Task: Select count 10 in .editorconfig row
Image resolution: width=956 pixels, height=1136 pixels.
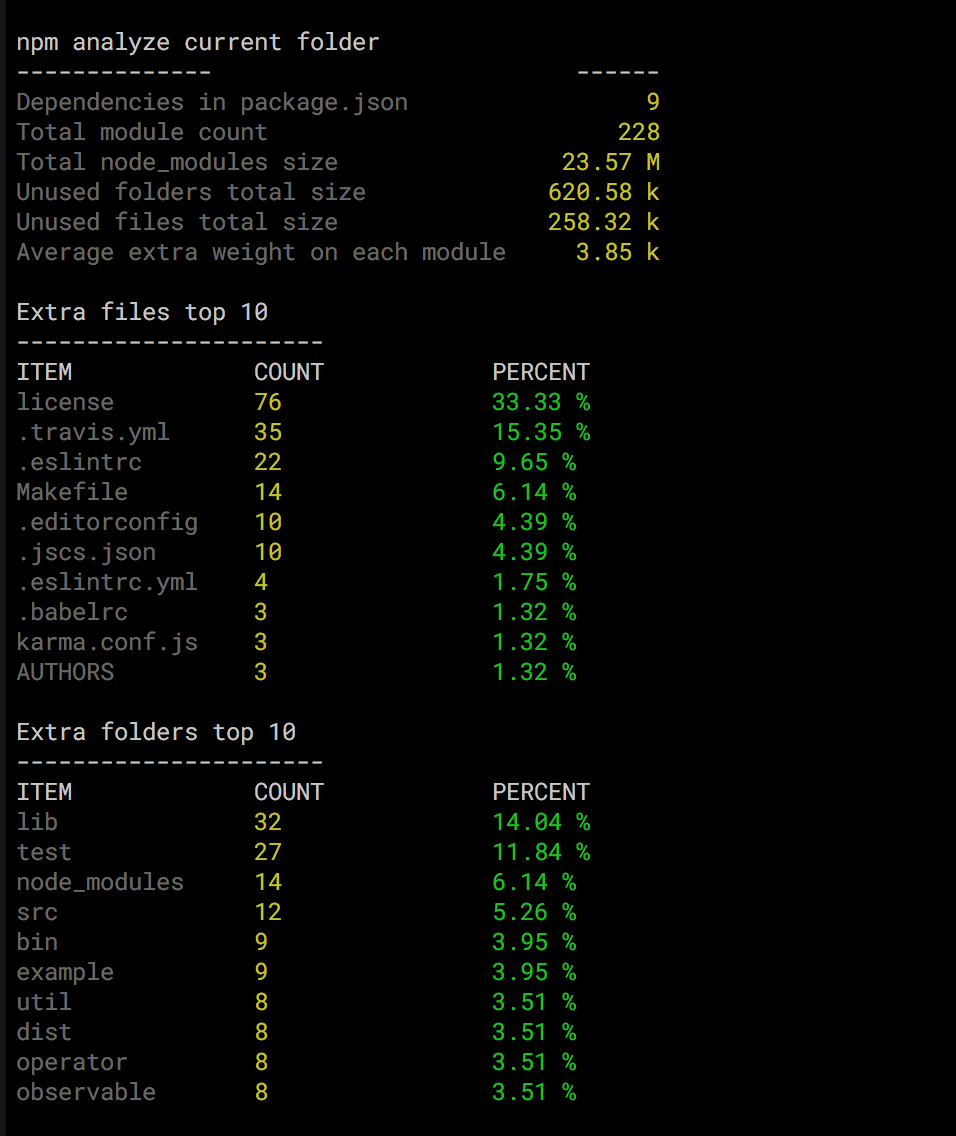Action: pos(268,522)
